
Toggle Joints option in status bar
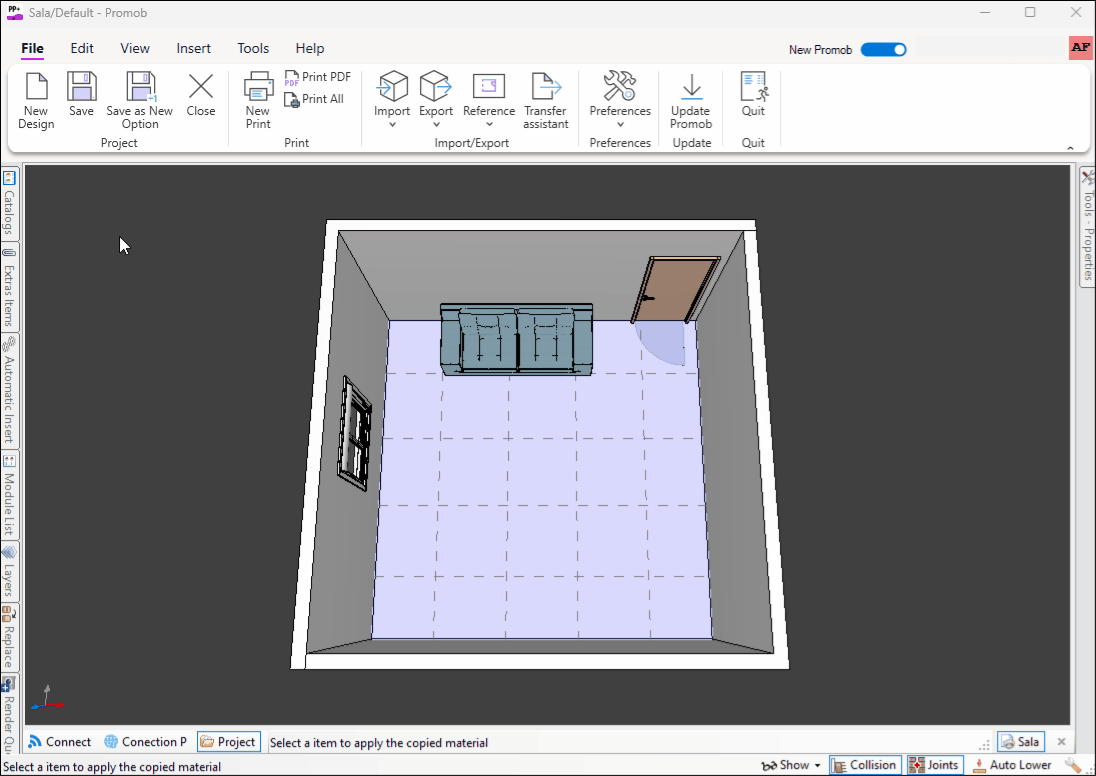(x=933, y=765)
